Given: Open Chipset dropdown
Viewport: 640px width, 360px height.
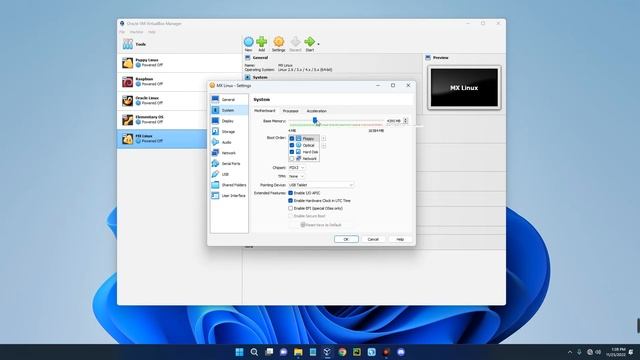Looking at the screenshot, I should [x=296, y=168].
